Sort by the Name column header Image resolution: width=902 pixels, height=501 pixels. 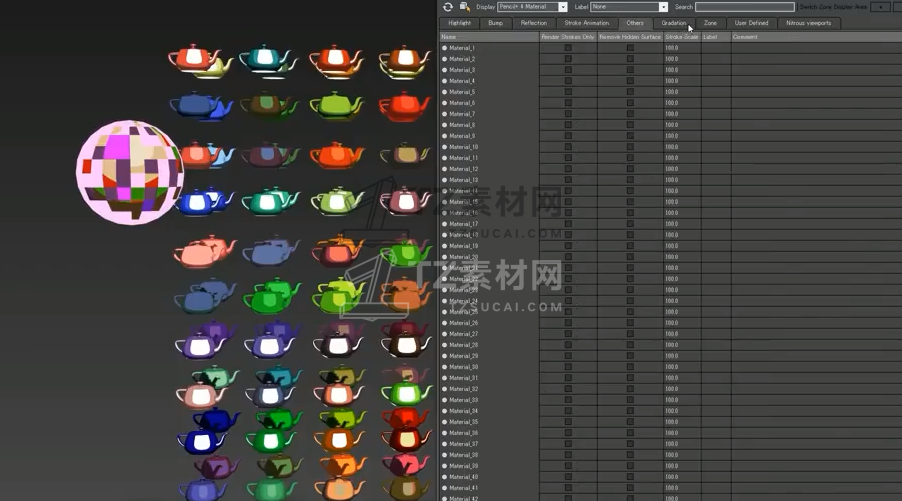tap(490, 37)
